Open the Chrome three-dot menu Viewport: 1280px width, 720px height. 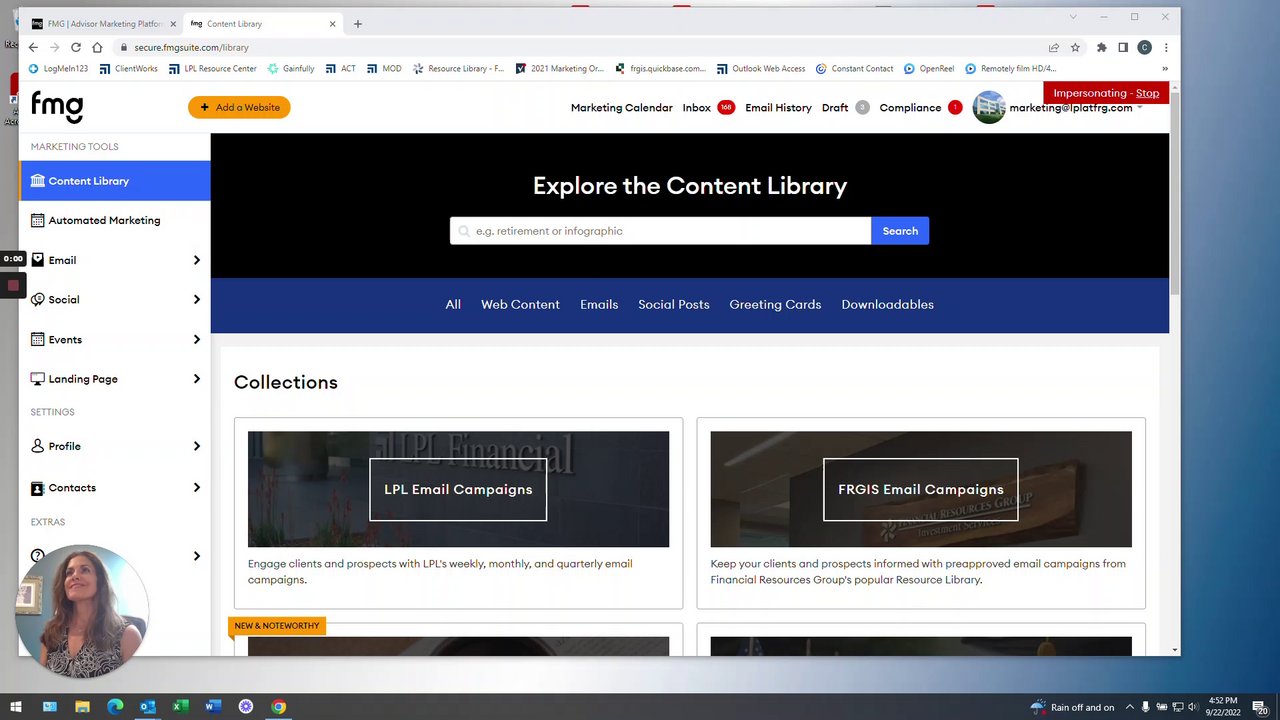point(1166,47)
